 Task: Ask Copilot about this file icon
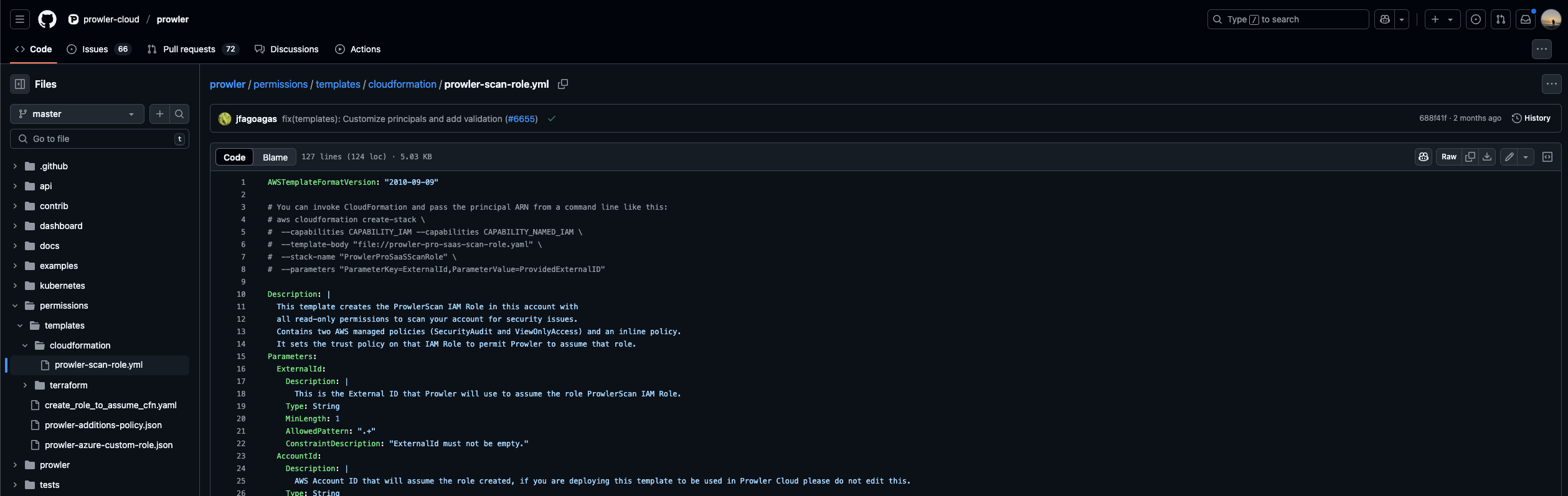coord(1424,157)
